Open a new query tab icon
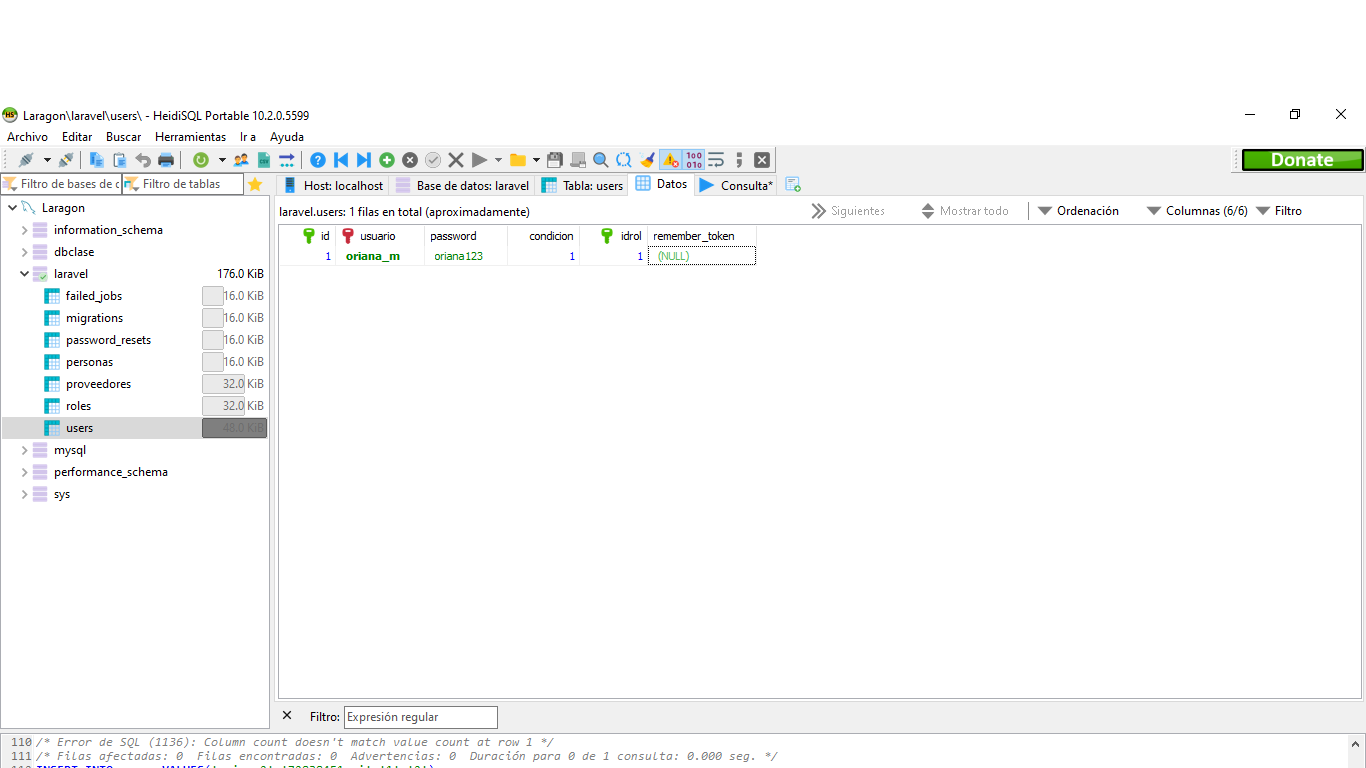The image size is (1366, 768). pyautogui.click(x=793, y=185)
